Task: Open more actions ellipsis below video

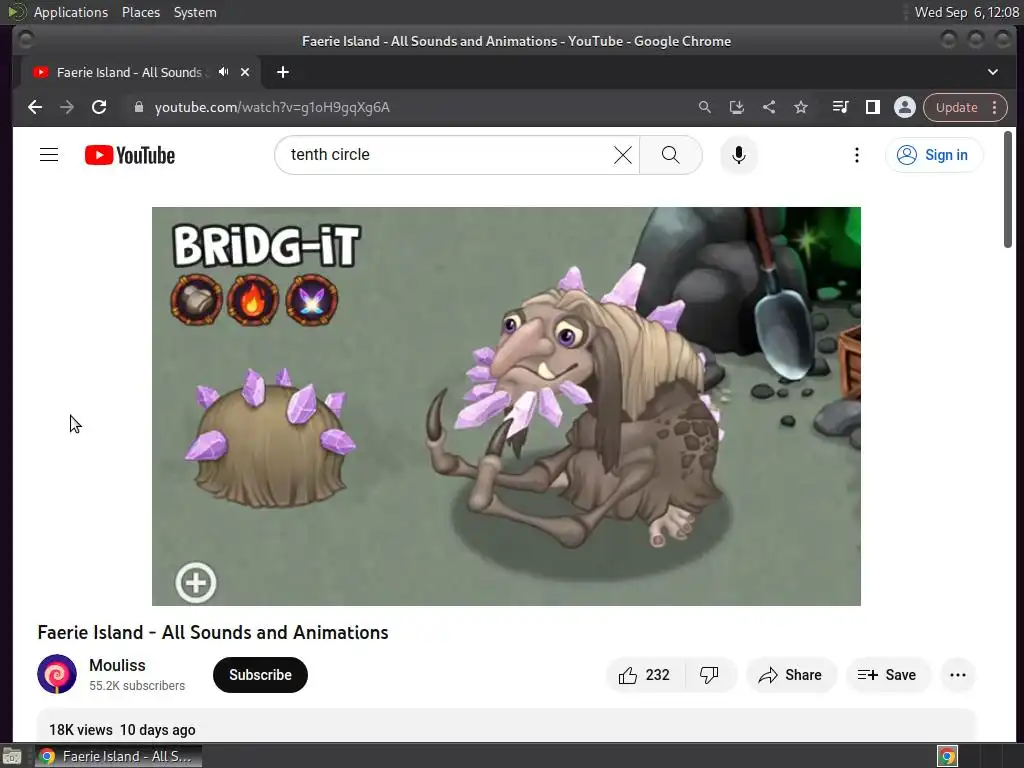Action: pos(958,675)
